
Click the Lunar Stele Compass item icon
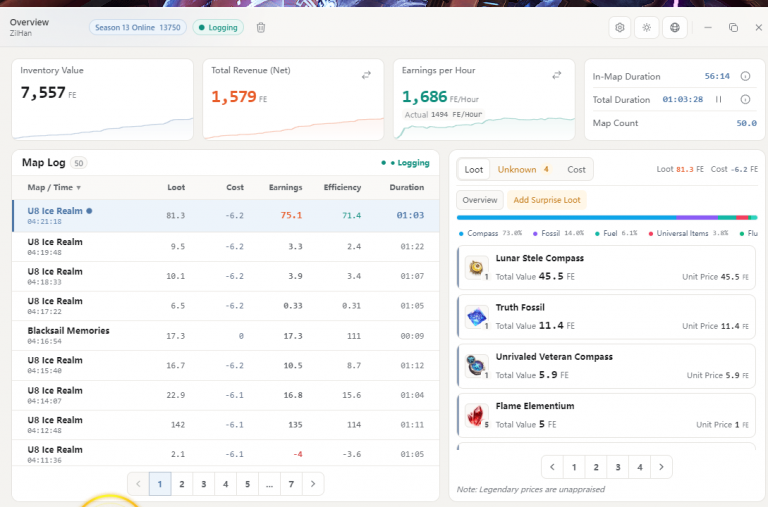tap(476, 267)
